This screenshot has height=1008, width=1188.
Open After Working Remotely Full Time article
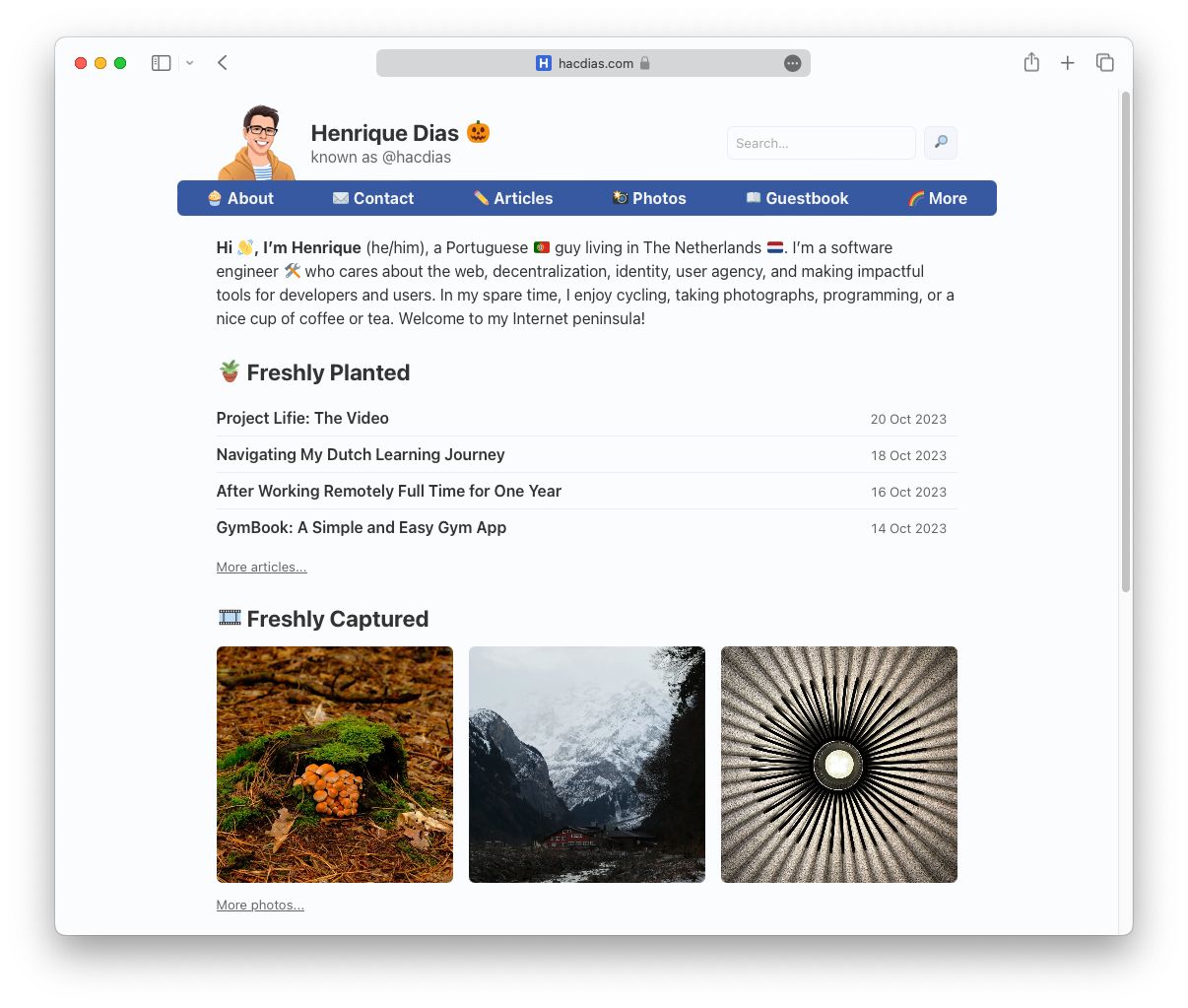click(389, 491)
